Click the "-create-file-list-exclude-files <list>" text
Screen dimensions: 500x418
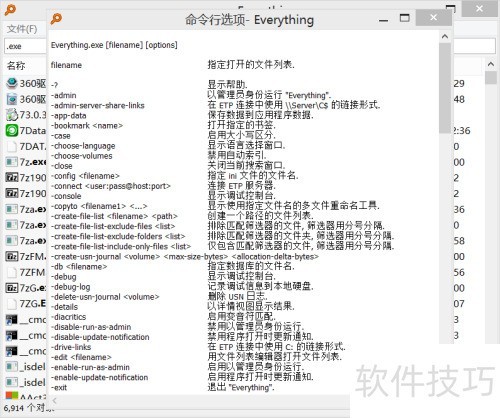pyautogui.click(x=113, y=226)
